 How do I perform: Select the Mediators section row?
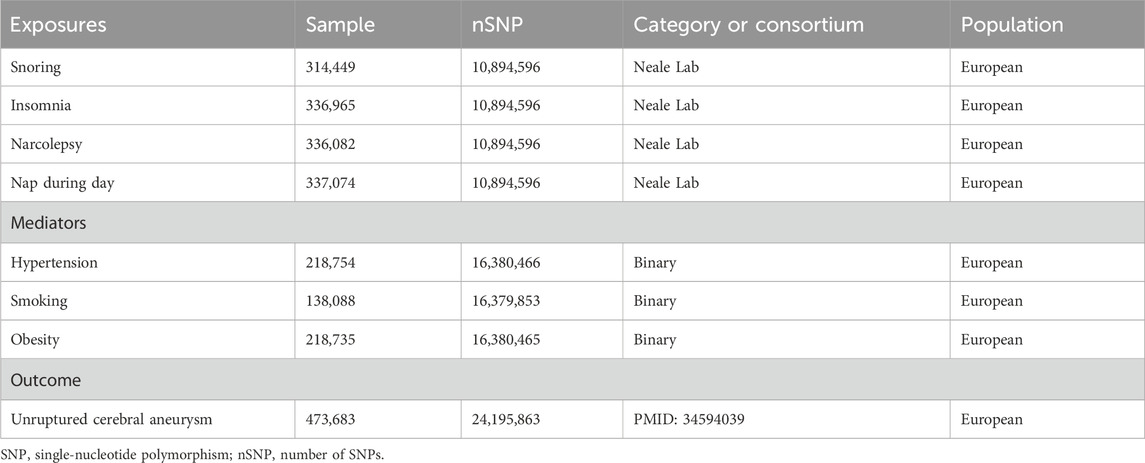click(x=572, y=221)
